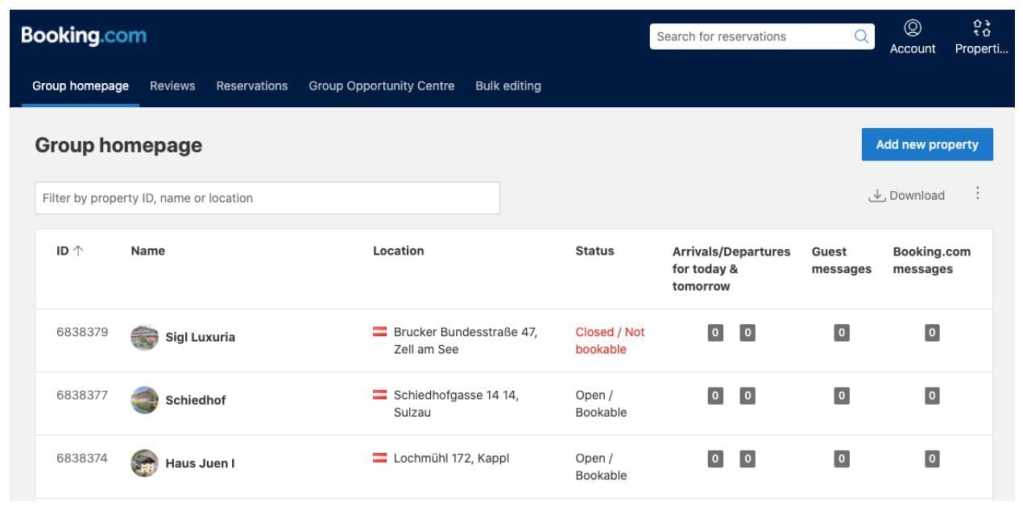
Task: Download the property list
Action: [x=906, y=196]
